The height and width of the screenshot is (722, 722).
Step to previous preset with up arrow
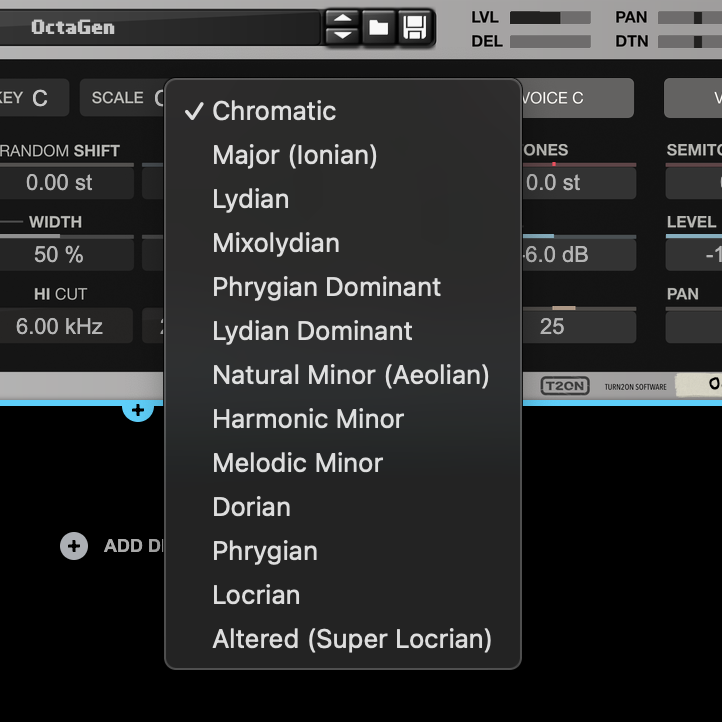[343, 18]
